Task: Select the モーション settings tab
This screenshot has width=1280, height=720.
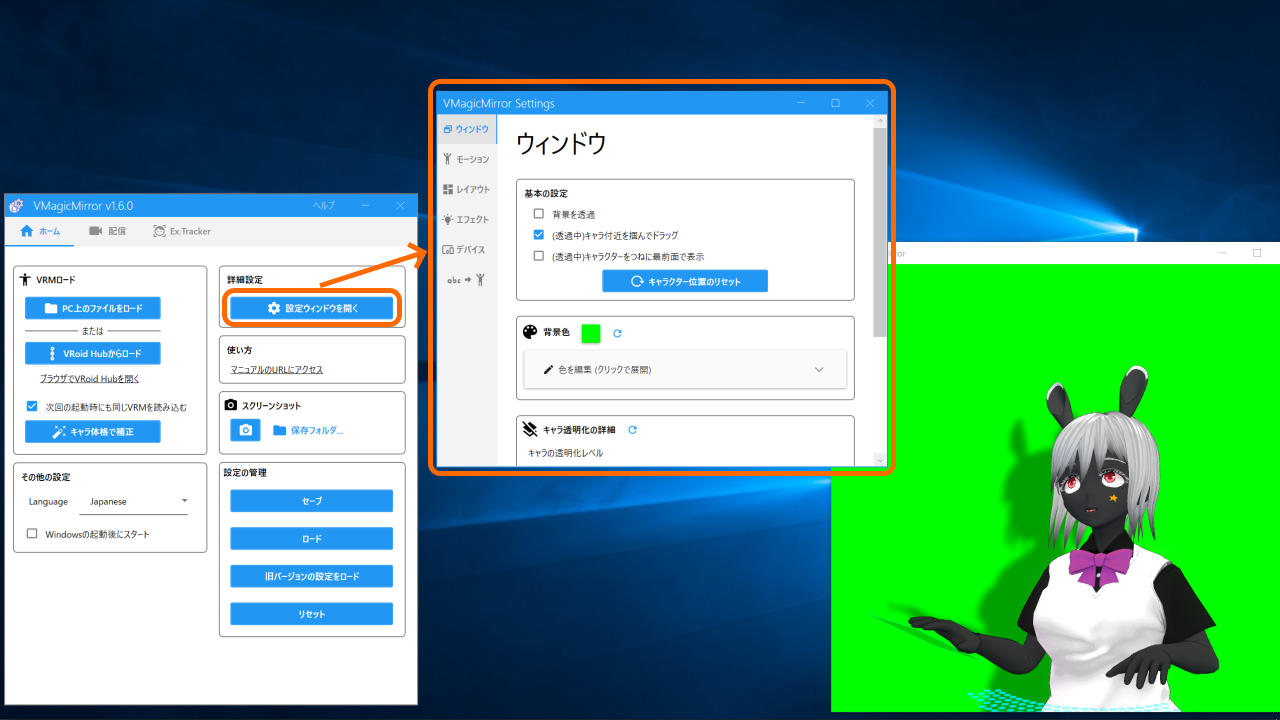Action: 466,159
